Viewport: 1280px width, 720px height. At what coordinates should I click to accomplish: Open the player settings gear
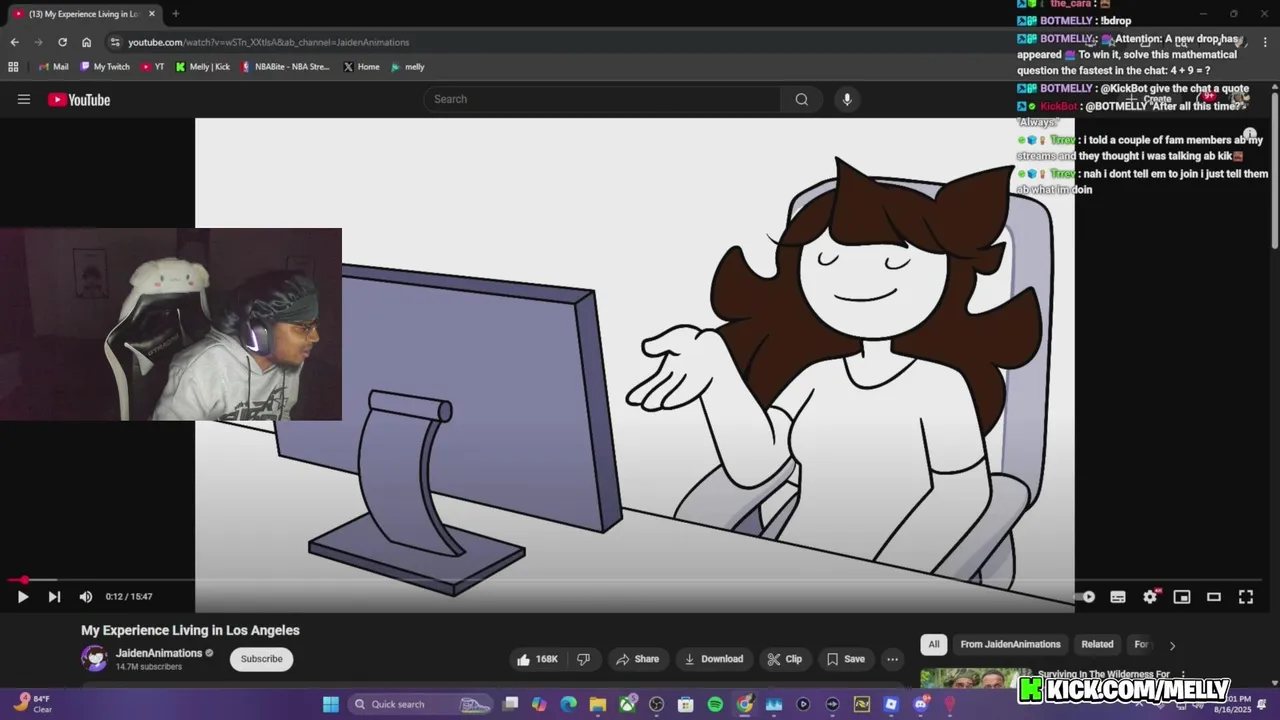coord(1150,597)
